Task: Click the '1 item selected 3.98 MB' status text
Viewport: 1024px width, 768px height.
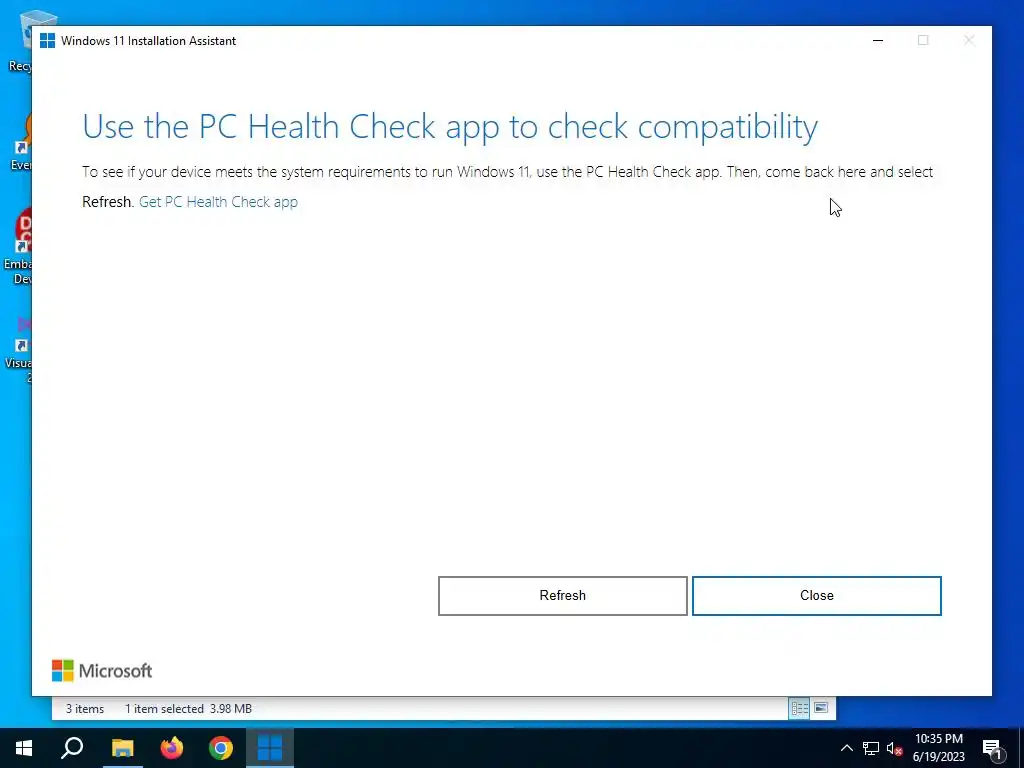Action: pos(188,709)
